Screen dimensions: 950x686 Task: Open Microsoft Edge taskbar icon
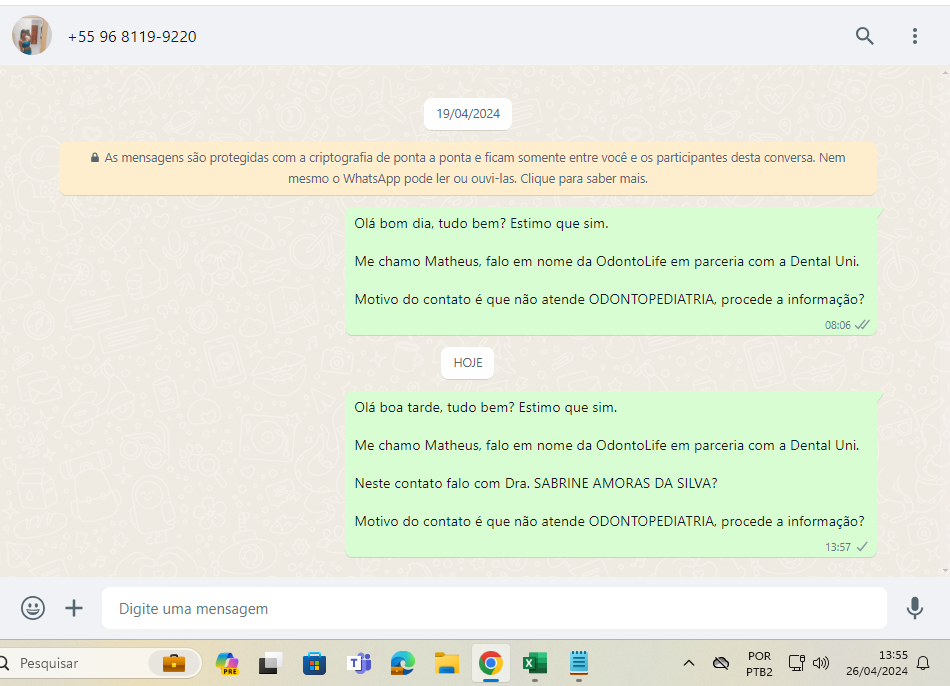(x=403, y=664)
